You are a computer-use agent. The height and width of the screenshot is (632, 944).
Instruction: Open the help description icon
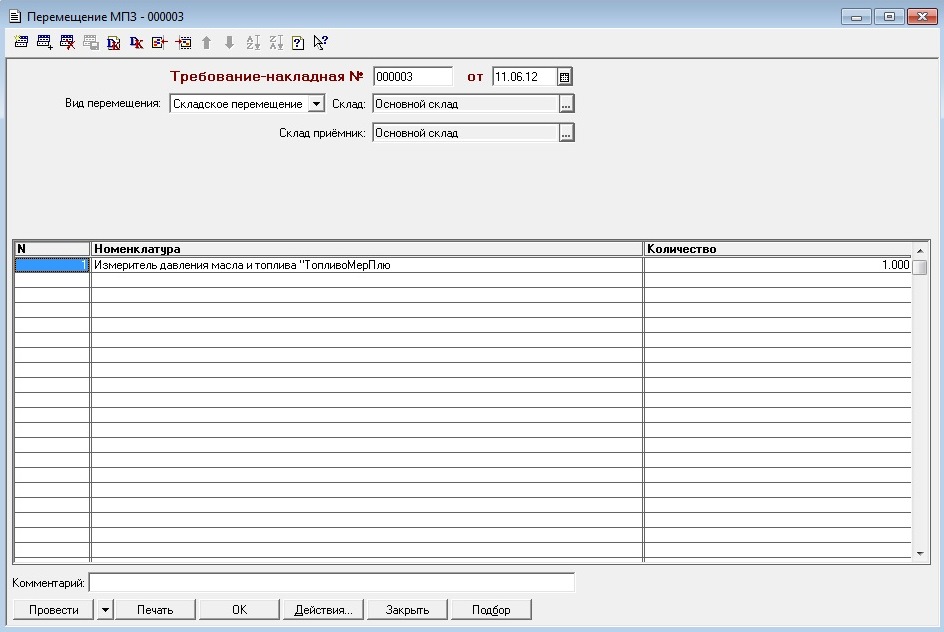[298, 42]
